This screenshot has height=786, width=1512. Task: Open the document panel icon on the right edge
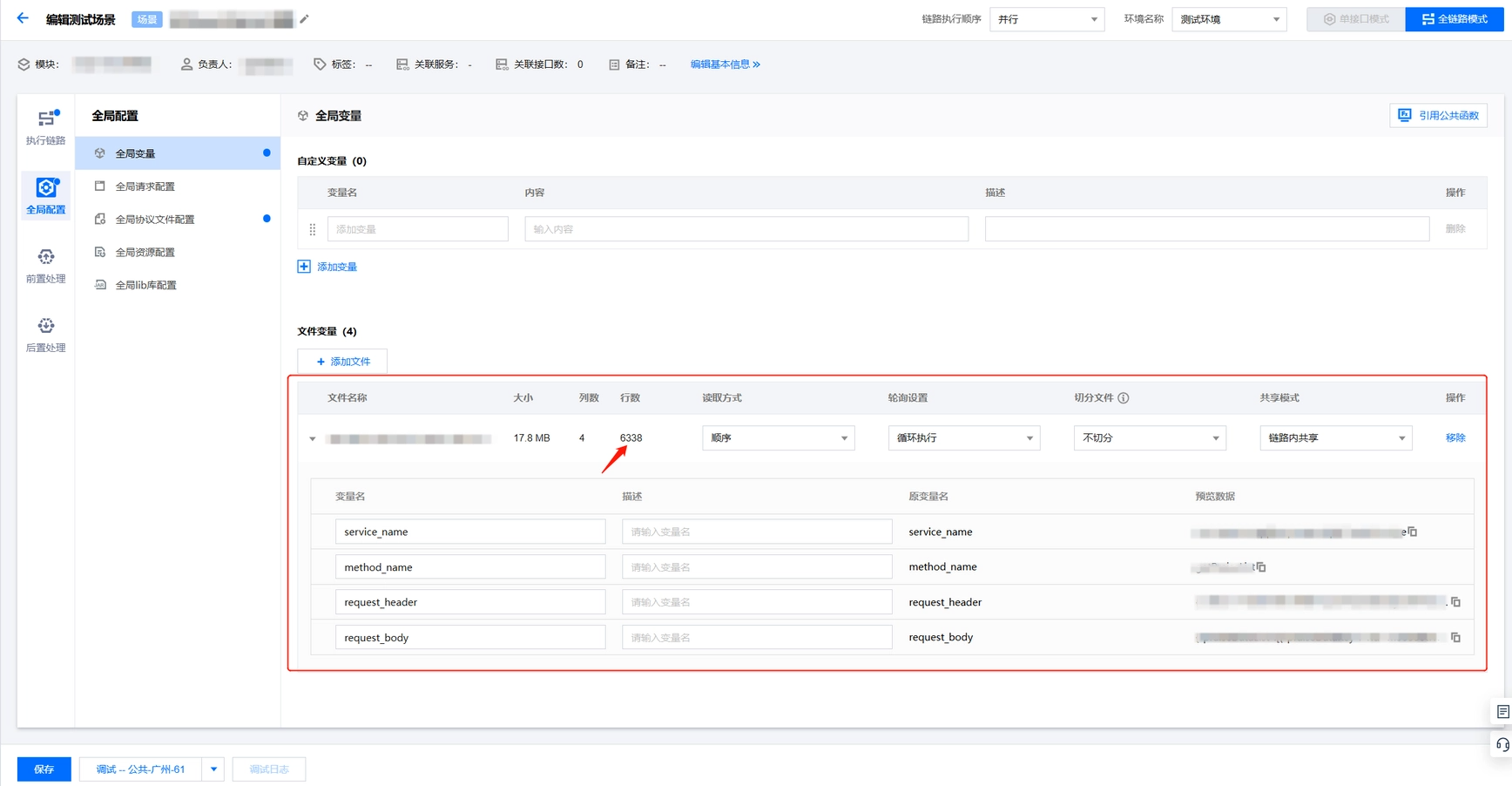[1502, 712]
